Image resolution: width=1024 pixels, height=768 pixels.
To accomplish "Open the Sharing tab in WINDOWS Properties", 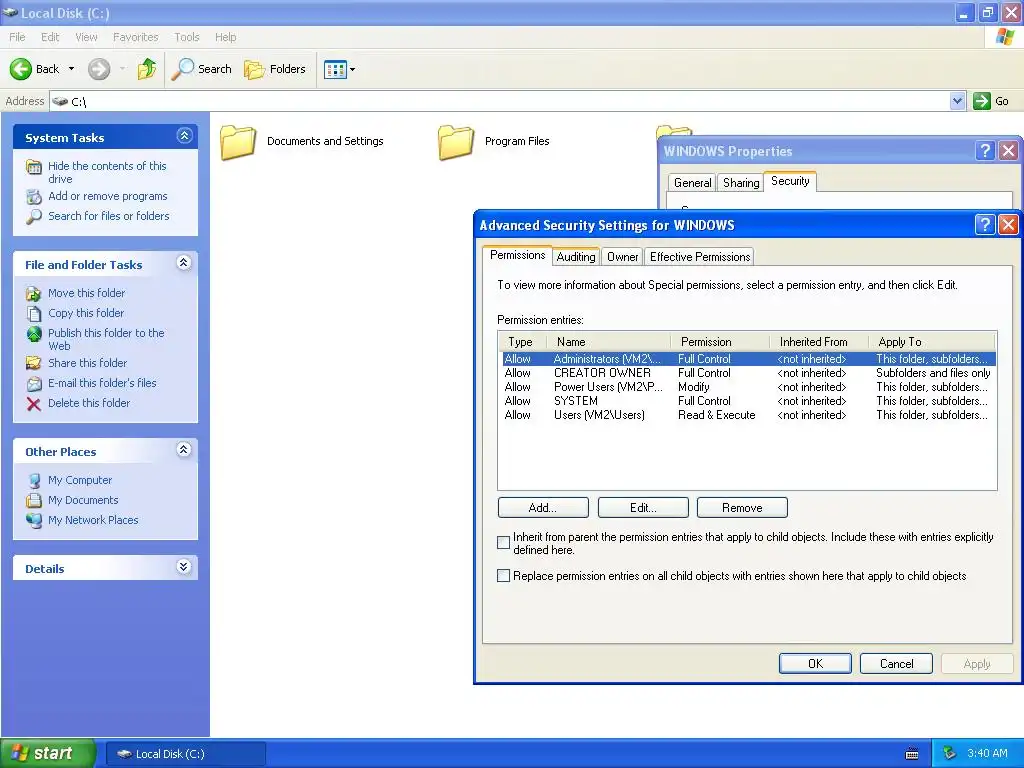I will [x=741, y=183].
